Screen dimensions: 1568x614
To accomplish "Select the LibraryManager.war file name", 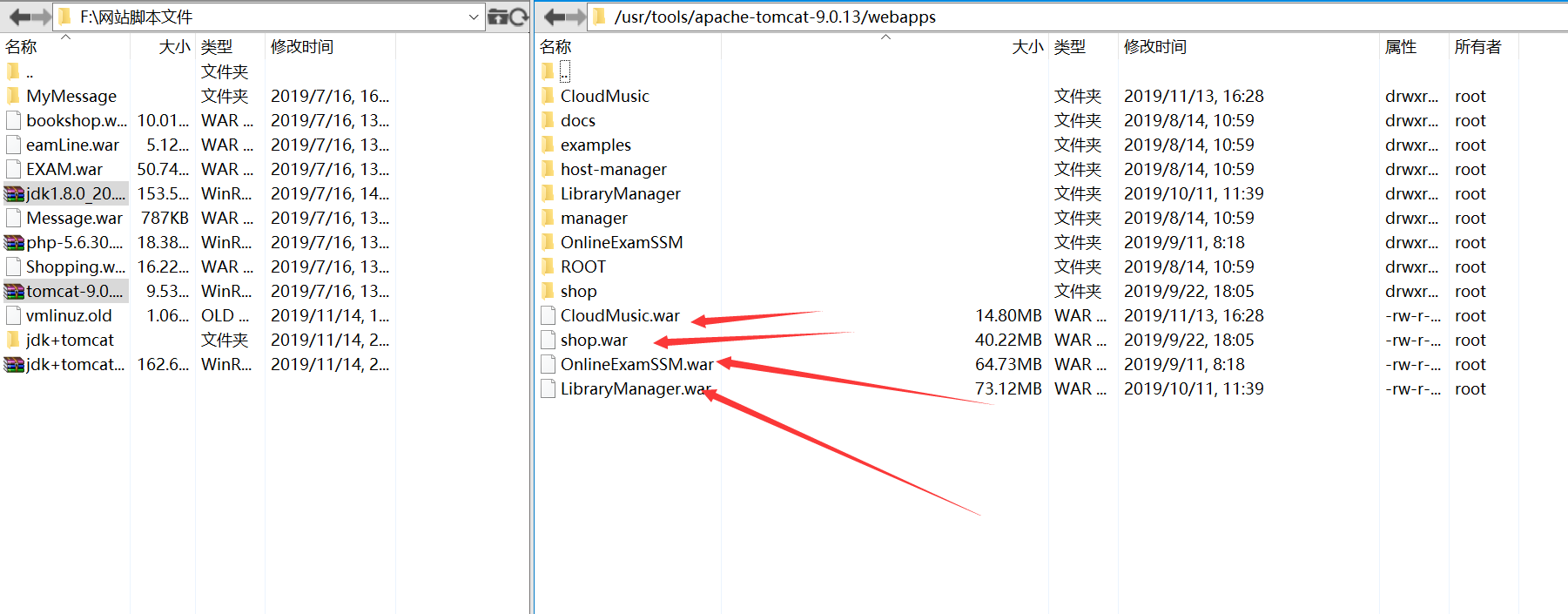I will click(x=636, y=388).
